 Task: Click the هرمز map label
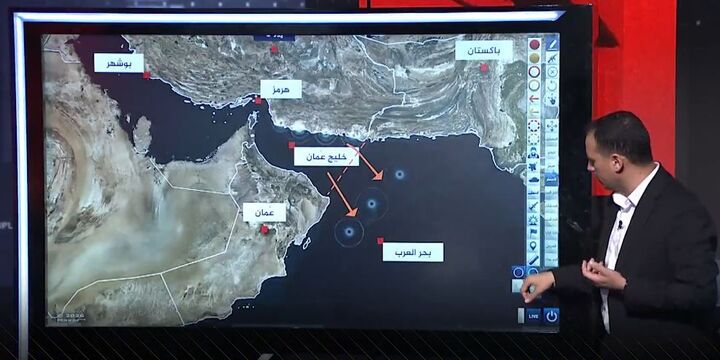coord(281,89)
